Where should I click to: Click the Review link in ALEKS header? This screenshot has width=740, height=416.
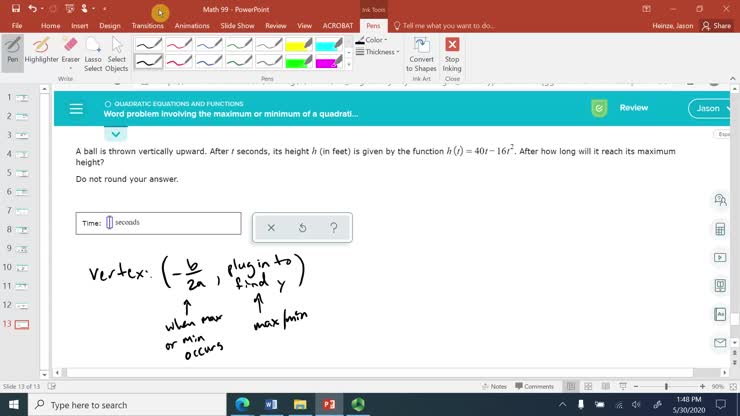coord(634,108)
